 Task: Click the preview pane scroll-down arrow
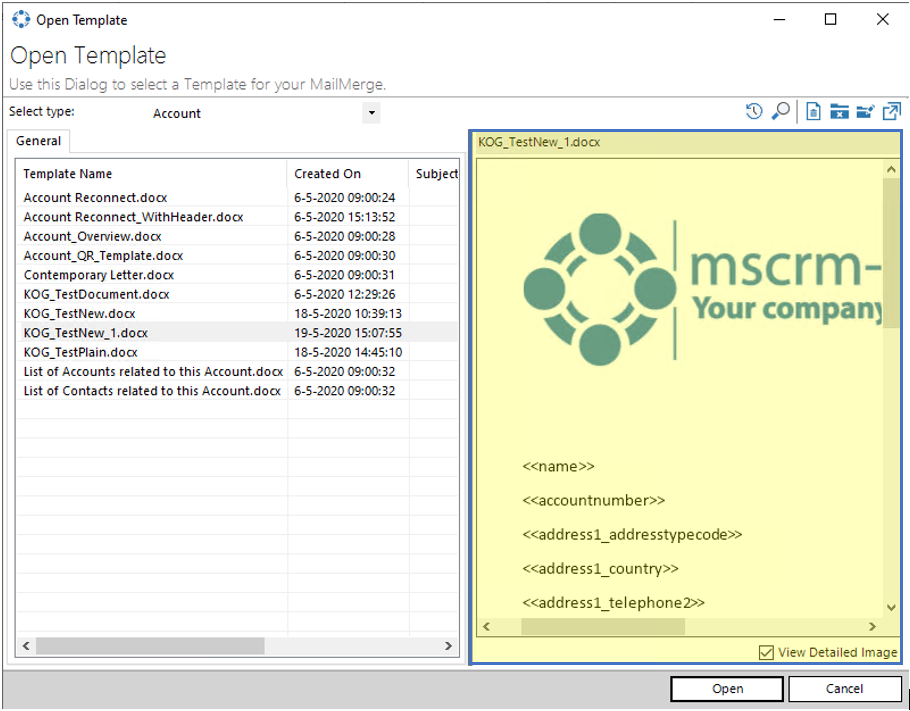click(x=891, y=608)
